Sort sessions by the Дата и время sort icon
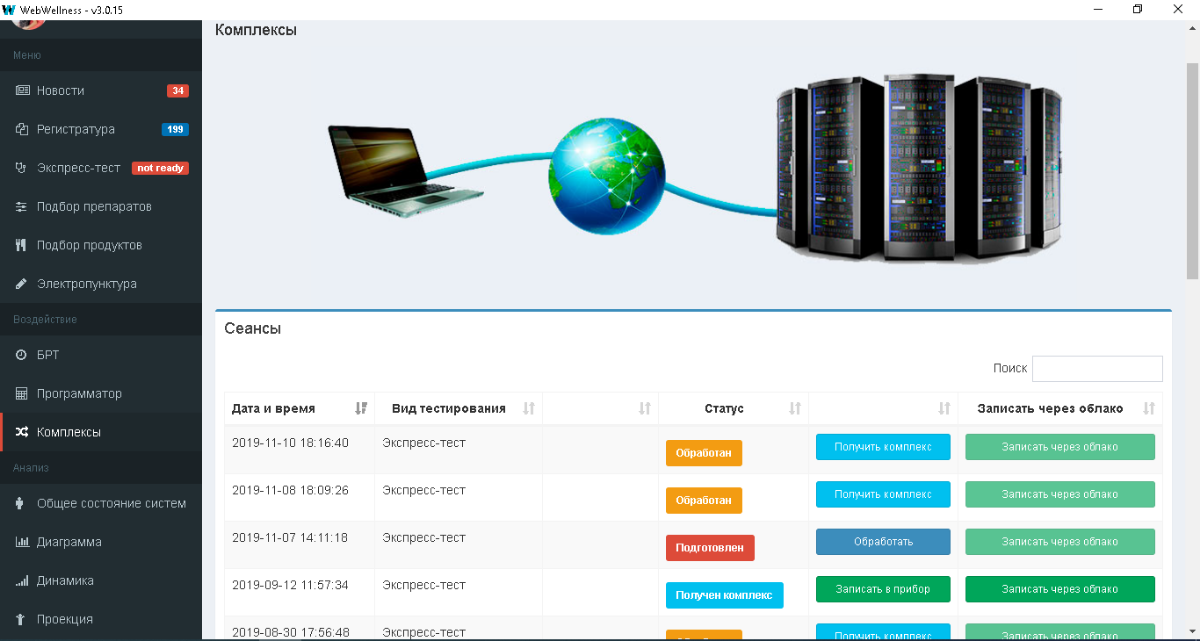Image resolution: width=1200 pixels, height=641 pixels. coord(361,408)
